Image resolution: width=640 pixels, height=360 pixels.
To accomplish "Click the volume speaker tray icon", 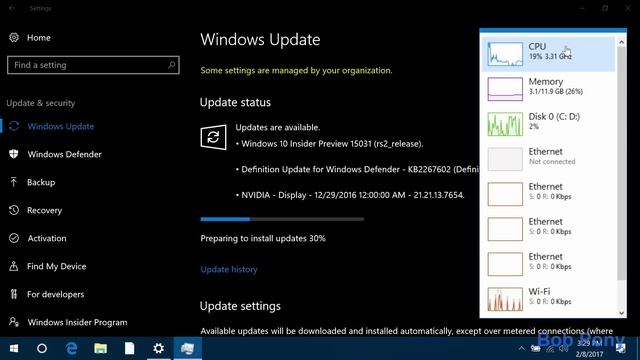I will tap(564, 348).
